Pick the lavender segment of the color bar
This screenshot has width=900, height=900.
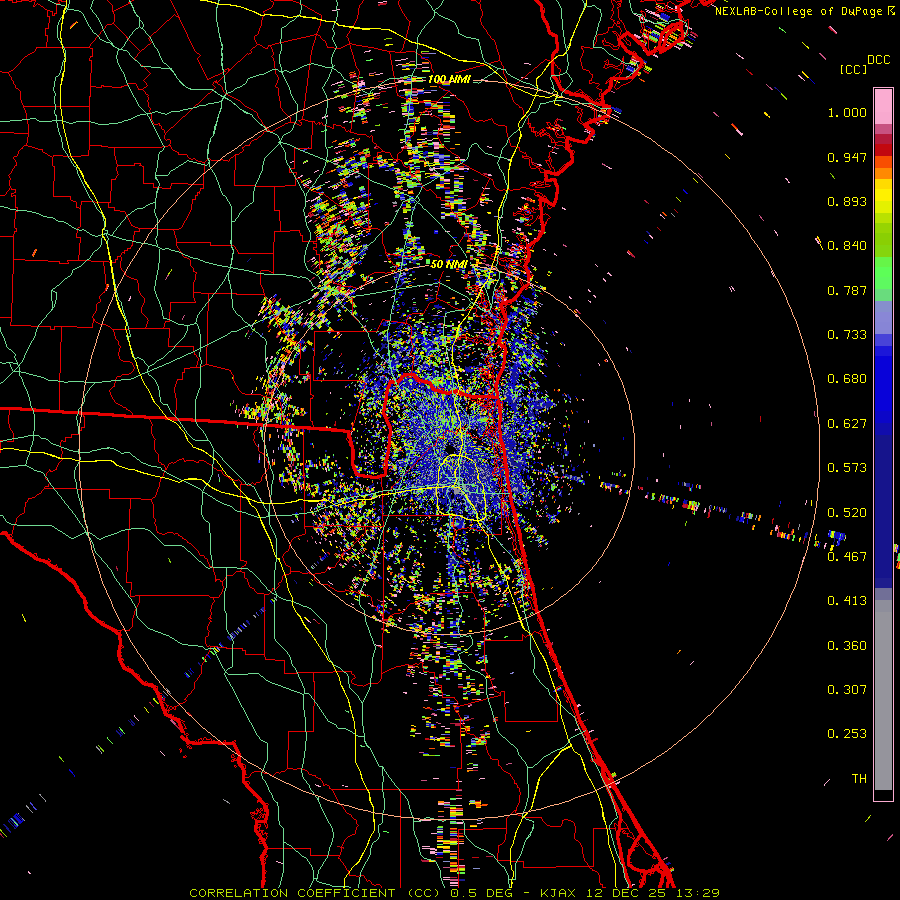tap(883, 318)
